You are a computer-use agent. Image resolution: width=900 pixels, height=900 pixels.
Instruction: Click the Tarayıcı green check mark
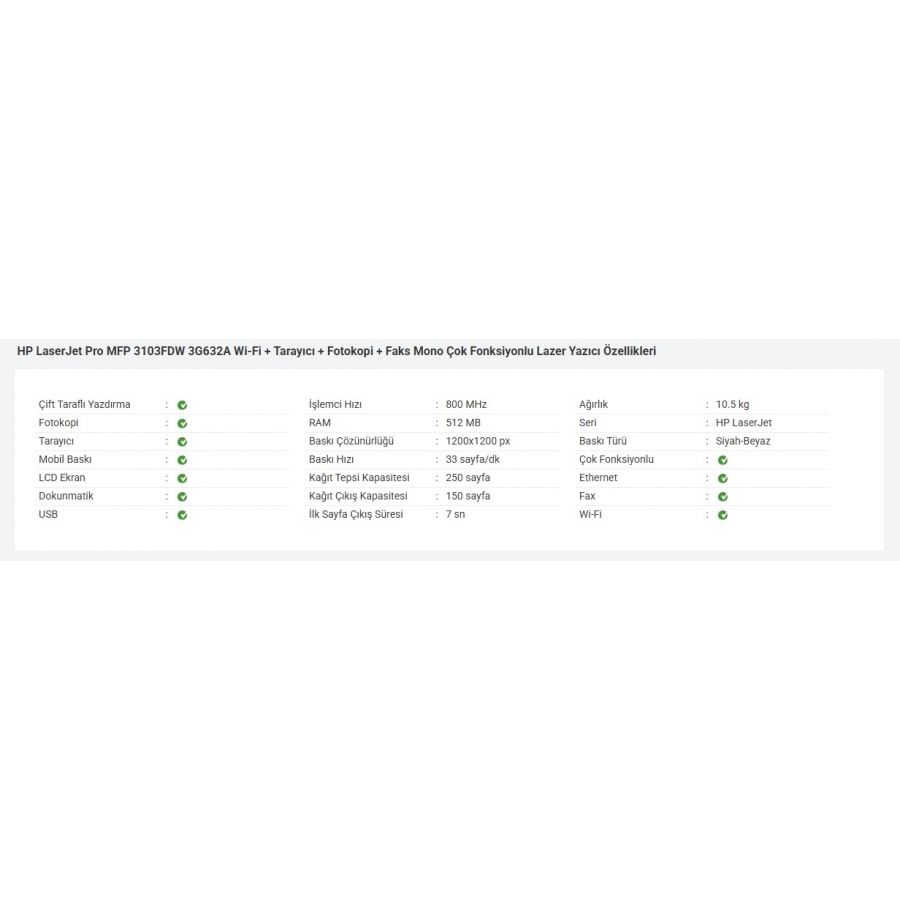[x=182, y=441]
